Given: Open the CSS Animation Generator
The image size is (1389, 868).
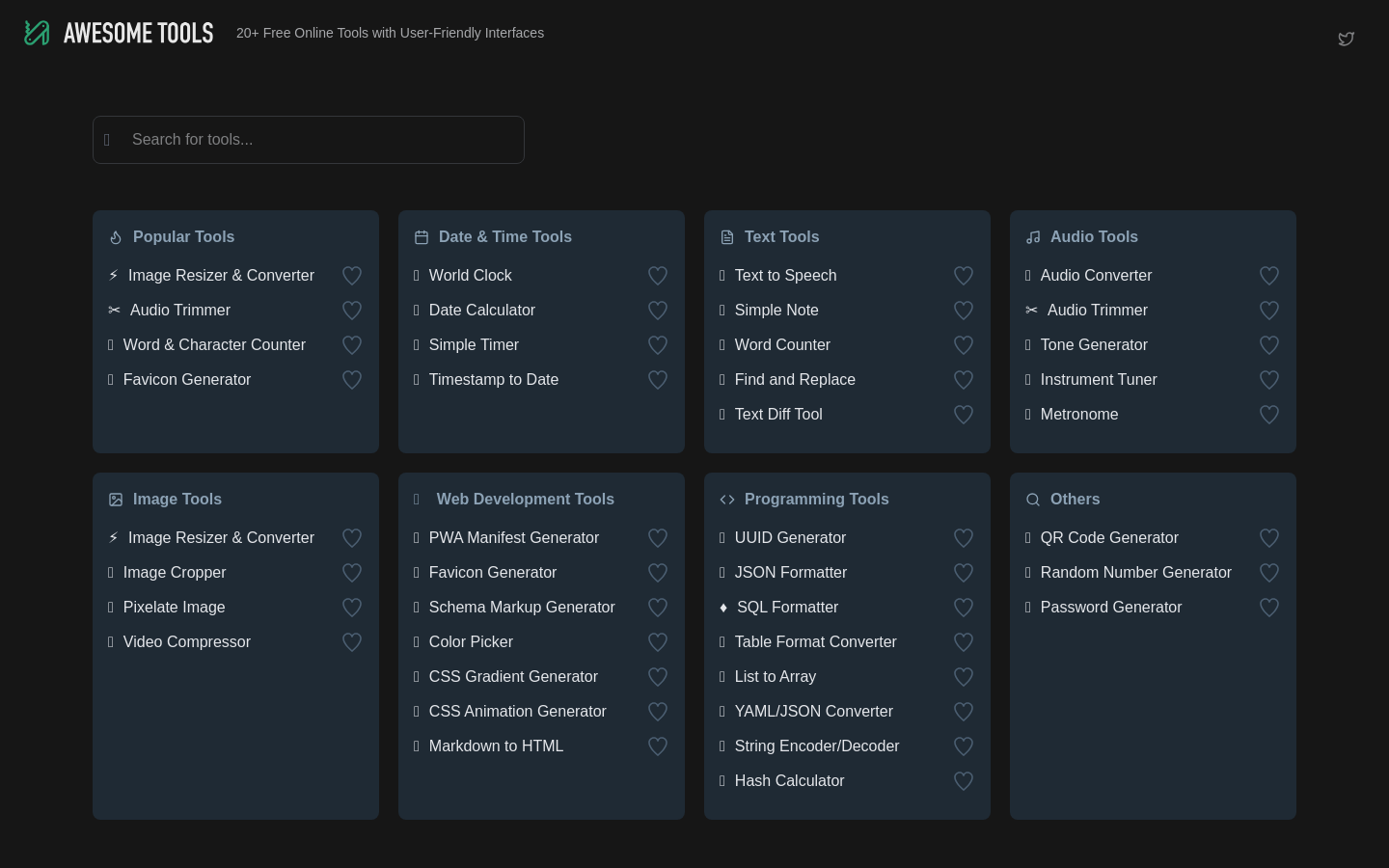Looking at the screenshot, I should [518, 712].
